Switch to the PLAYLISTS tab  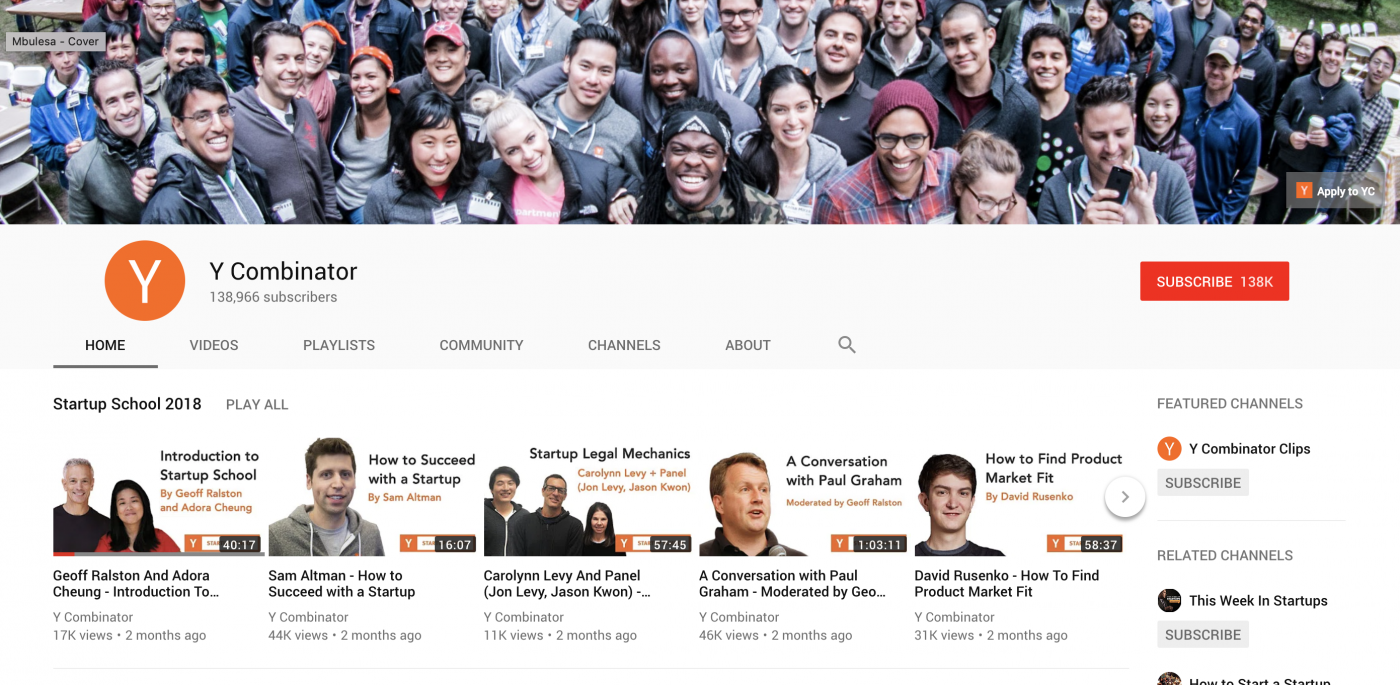[x=339, y=345]
